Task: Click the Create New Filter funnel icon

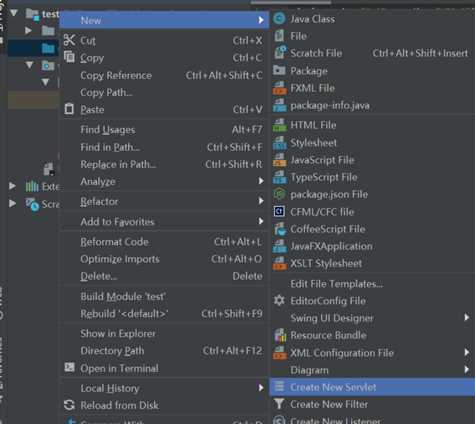Action: (x=279, y=404)
